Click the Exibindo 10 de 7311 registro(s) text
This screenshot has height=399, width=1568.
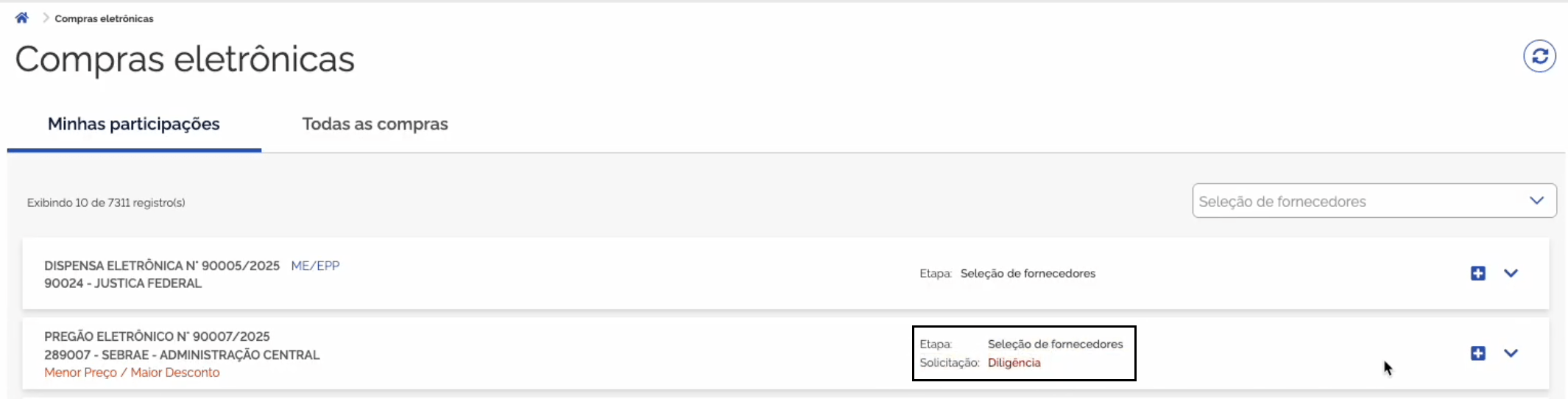tap(106, 202)
